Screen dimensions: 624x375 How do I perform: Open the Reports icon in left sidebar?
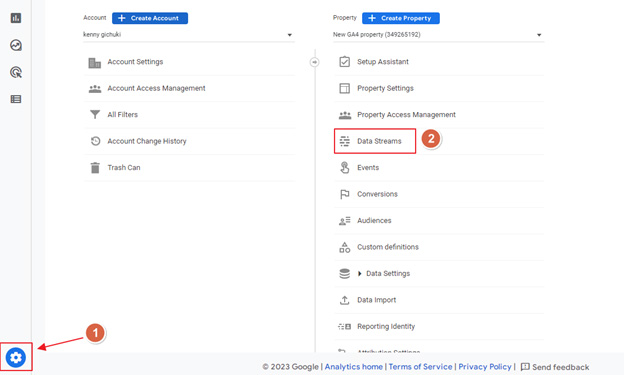pyautogui.click(x=16, y=18)
